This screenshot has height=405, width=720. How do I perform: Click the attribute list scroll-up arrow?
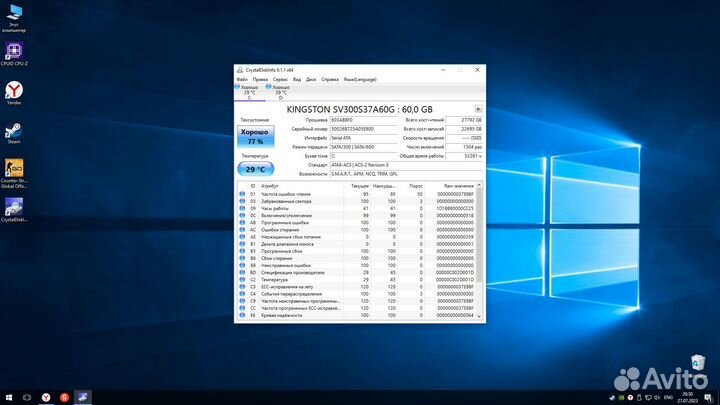click(479, 186)
